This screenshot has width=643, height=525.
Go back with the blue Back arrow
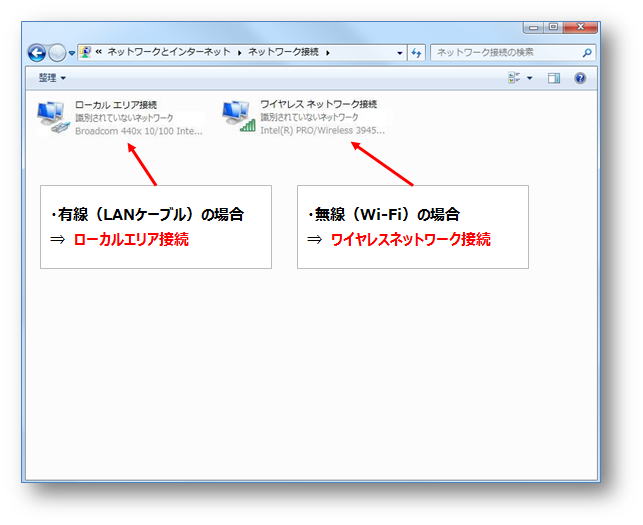[37, 53]
